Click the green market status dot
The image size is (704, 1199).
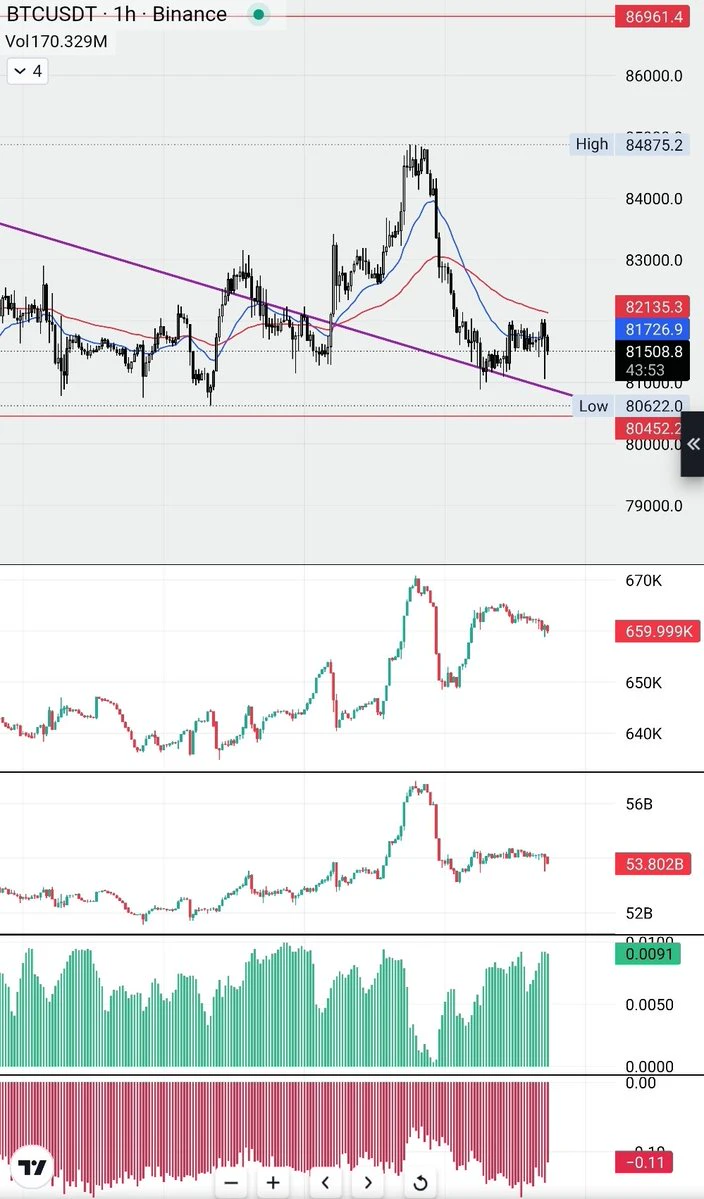pyautogui.click(x=259, y=14)
